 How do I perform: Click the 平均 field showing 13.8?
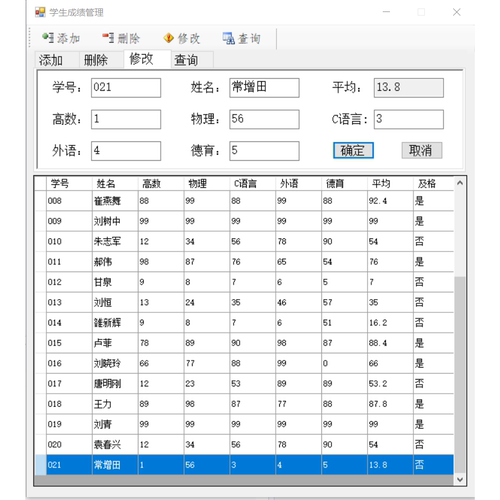(409, 88)
